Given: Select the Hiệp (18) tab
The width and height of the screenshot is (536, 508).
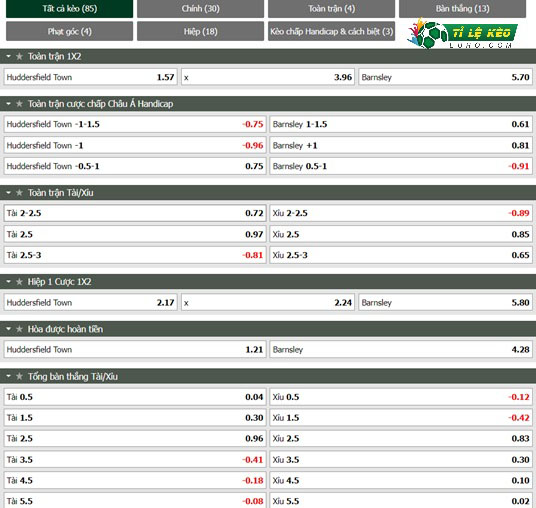Looking at the screenshot, I should pyautogui.click(x=200, y=31).
